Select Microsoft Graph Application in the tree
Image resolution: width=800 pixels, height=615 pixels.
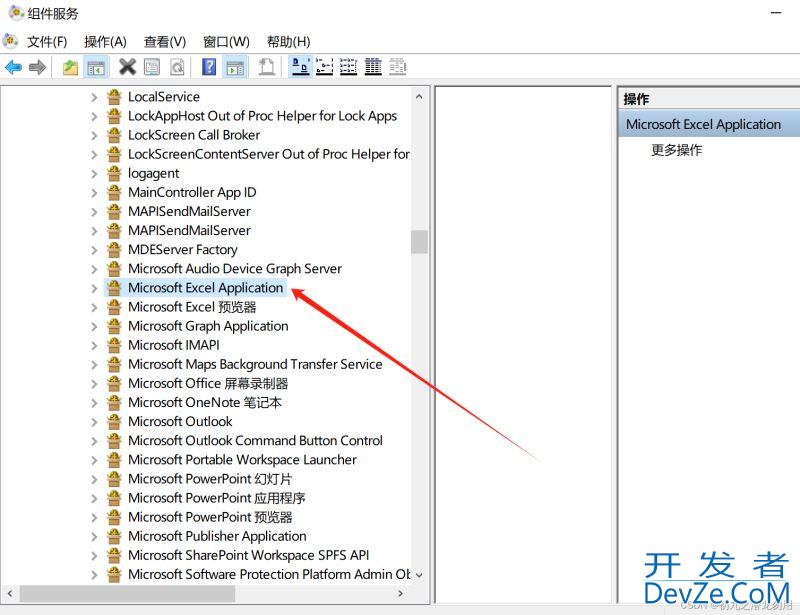(208, 326)
